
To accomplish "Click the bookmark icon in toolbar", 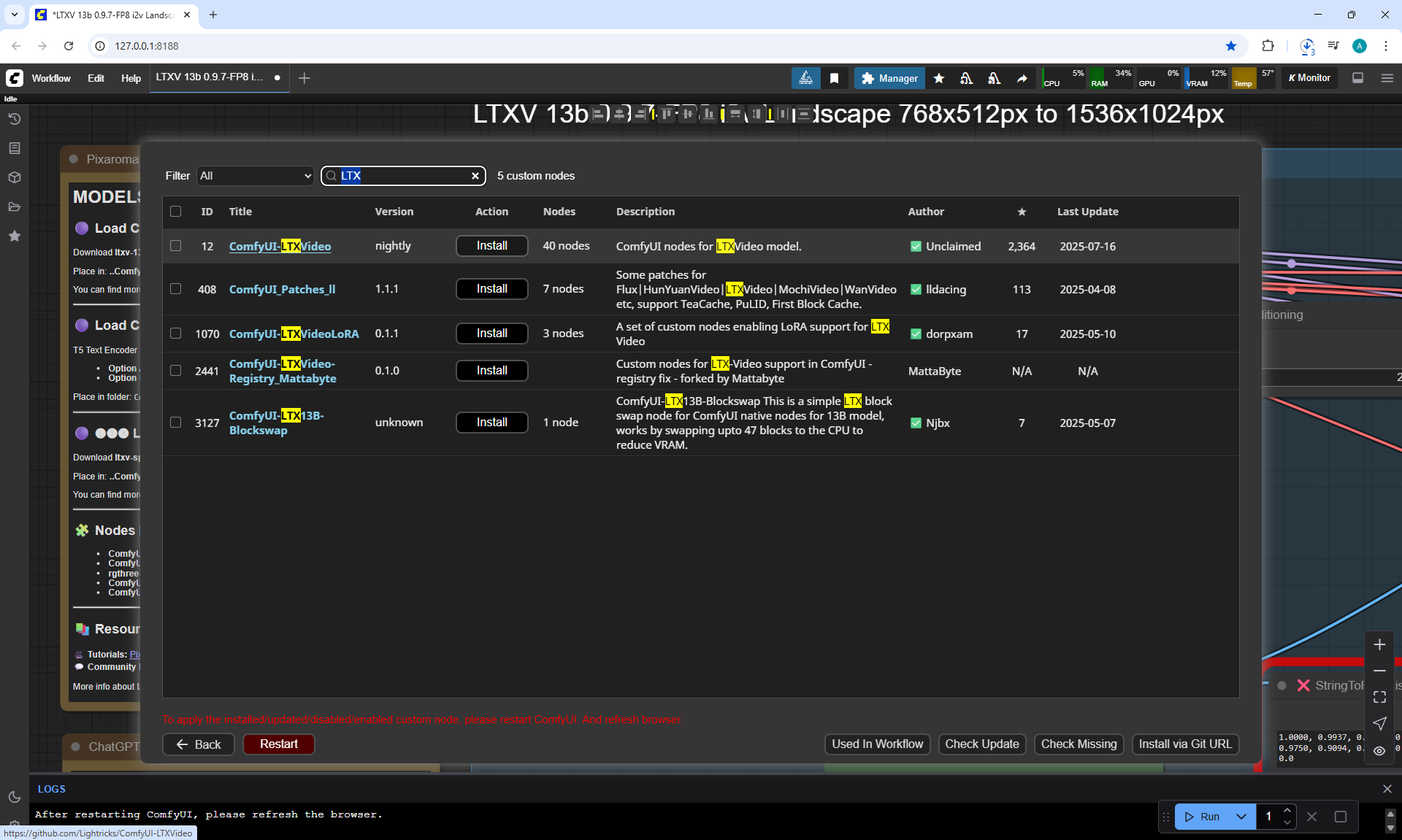I will tap(834, 78).
